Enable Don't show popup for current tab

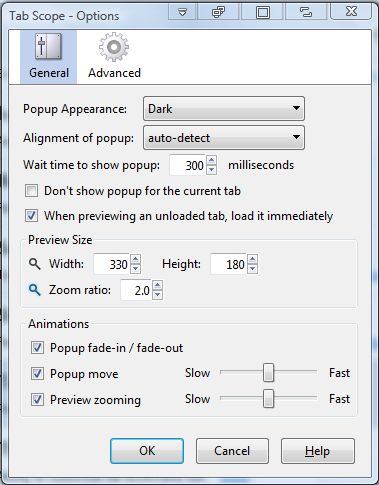pyautogui.click(x=31, y=191)
